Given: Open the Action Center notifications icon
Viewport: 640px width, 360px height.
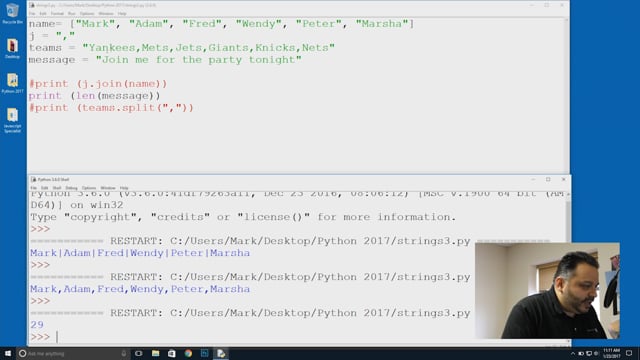Looking at the screenshot, I should click(629, 353).
